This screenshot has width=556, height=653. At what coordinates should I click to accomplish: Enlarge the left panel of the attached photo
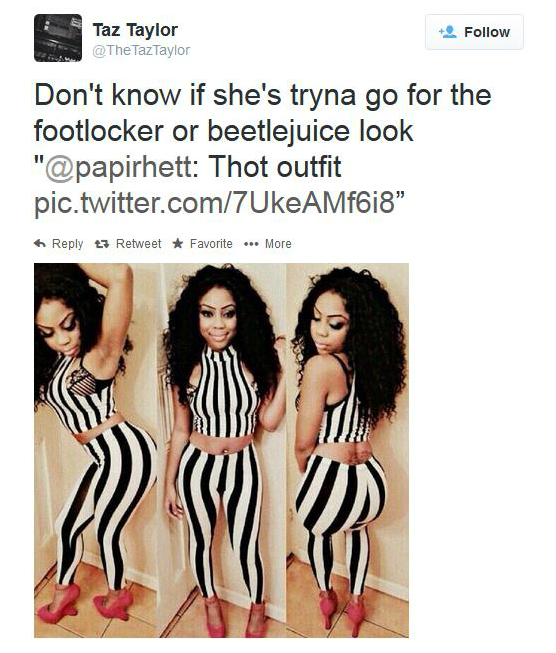97,450
